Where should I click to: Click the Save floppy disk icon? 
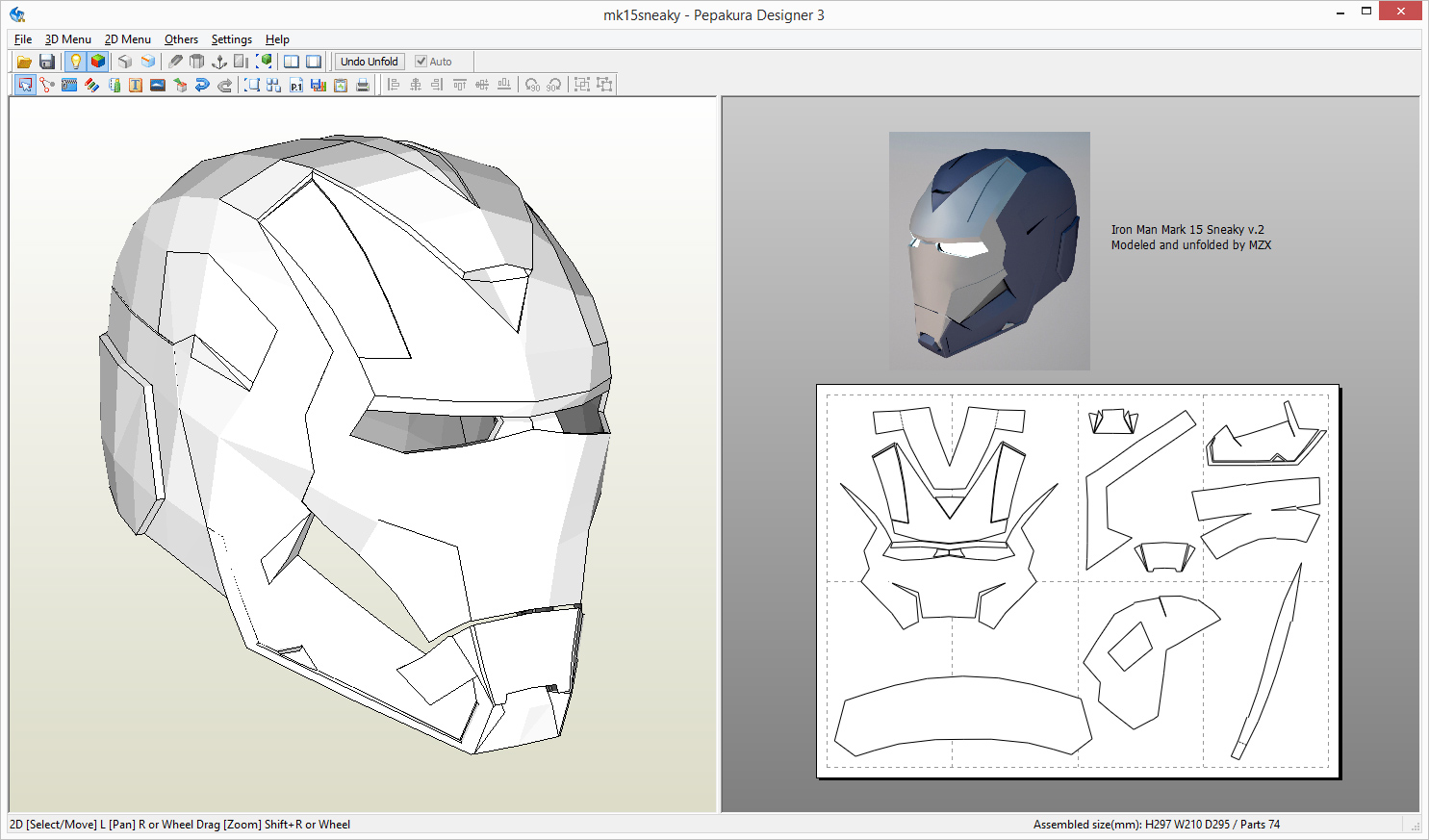[x=46, y=62]
